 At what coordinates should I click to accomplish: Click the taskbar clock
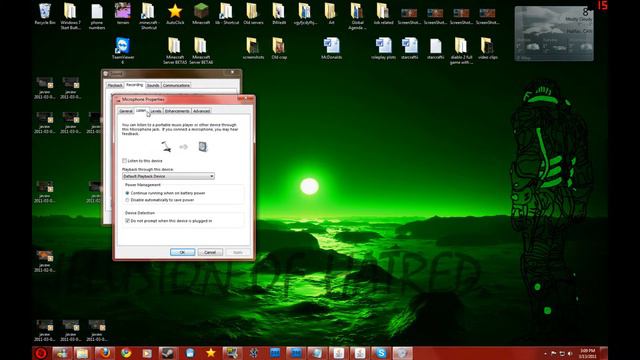(587, 353)
